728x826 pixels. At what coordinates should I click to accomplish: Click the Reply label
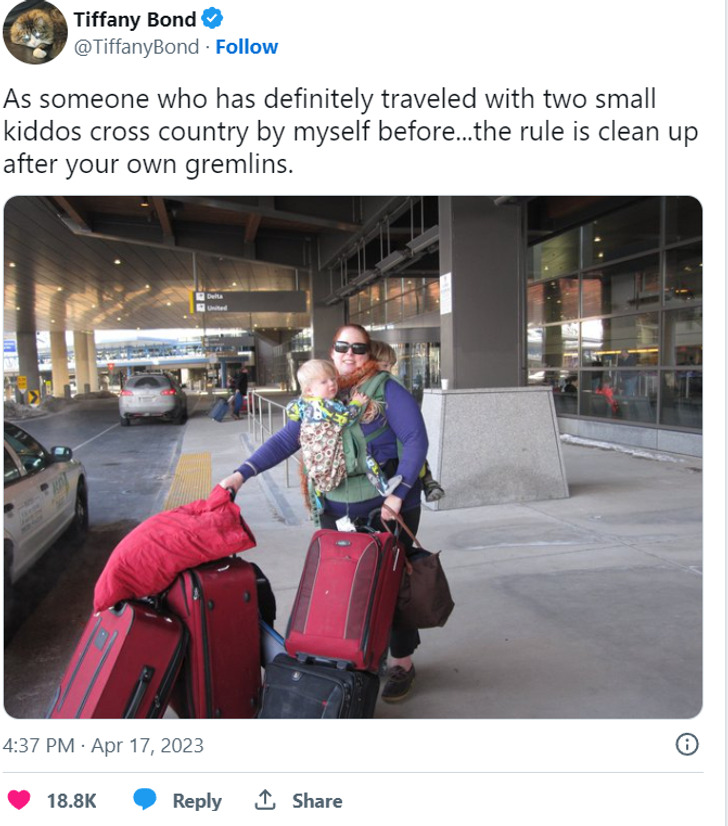(196, 800)
